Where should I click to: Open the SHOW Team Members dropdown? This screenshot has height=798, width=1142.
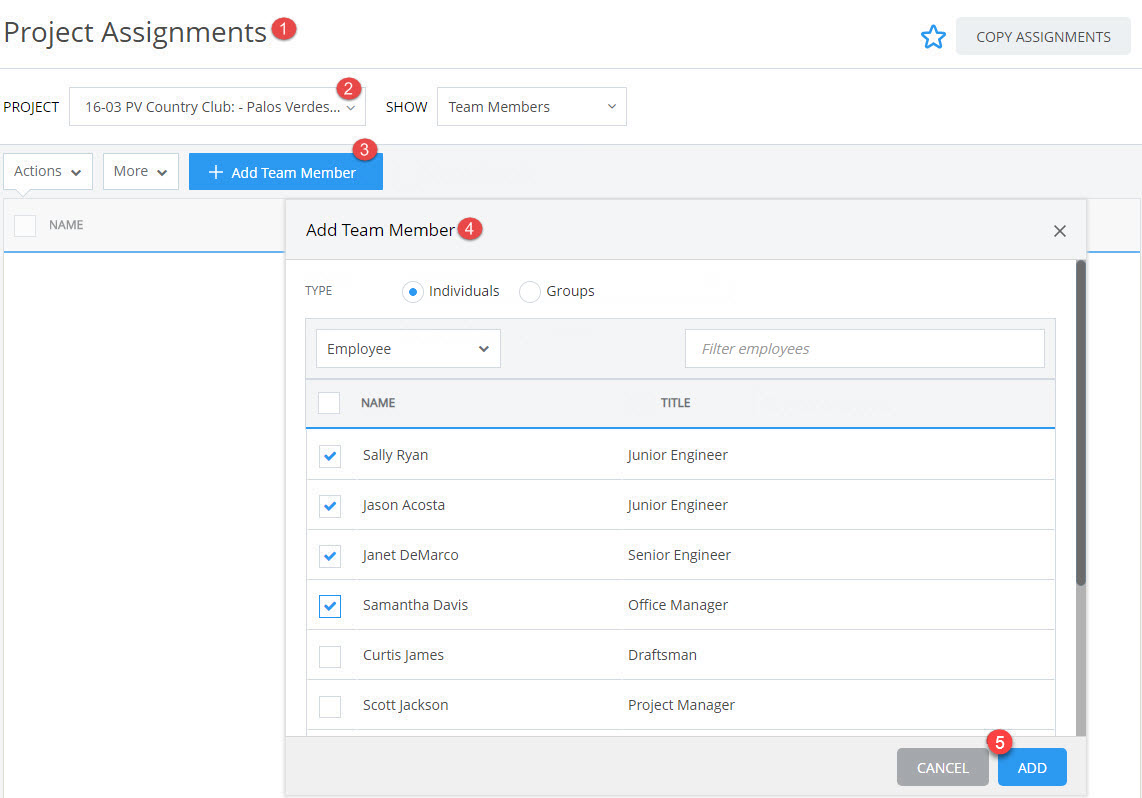click(531, 106)
